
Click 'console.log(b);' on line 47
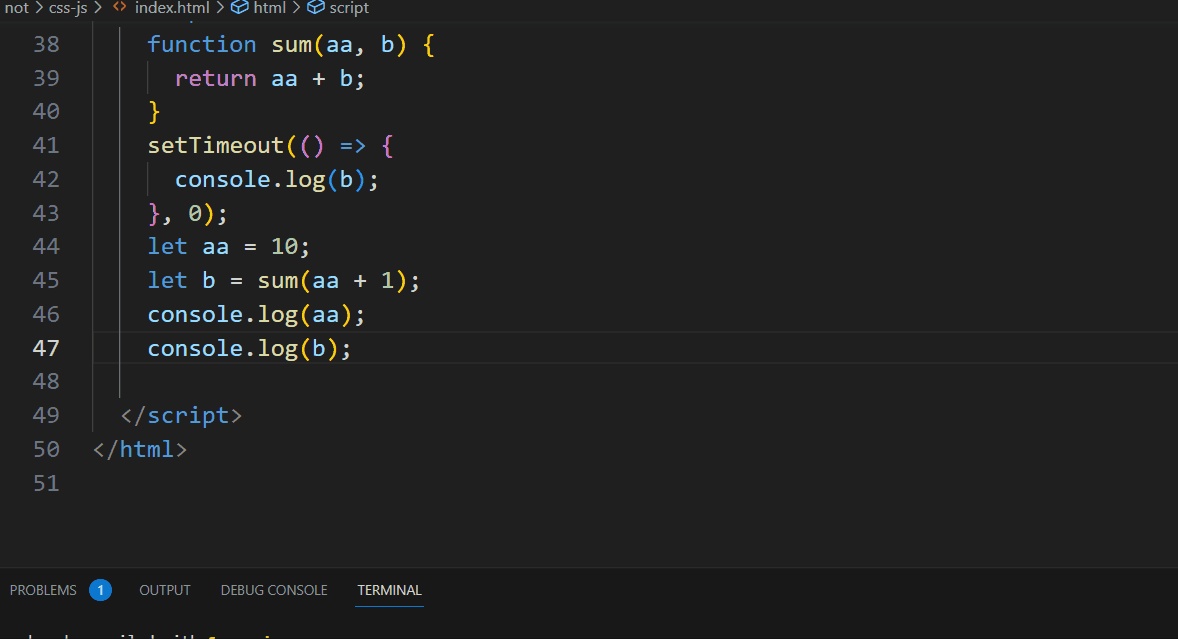[x=249, y=348]
